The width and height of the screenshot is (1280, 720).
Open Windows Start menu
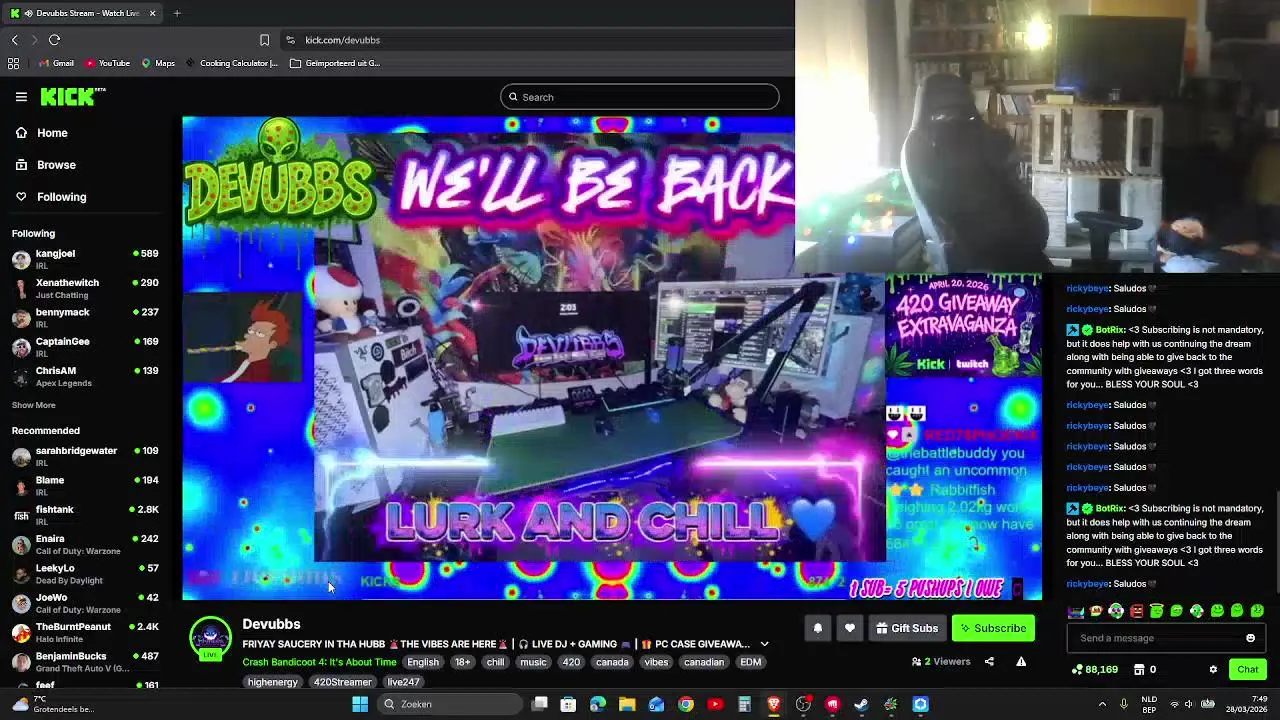point(360,704)
